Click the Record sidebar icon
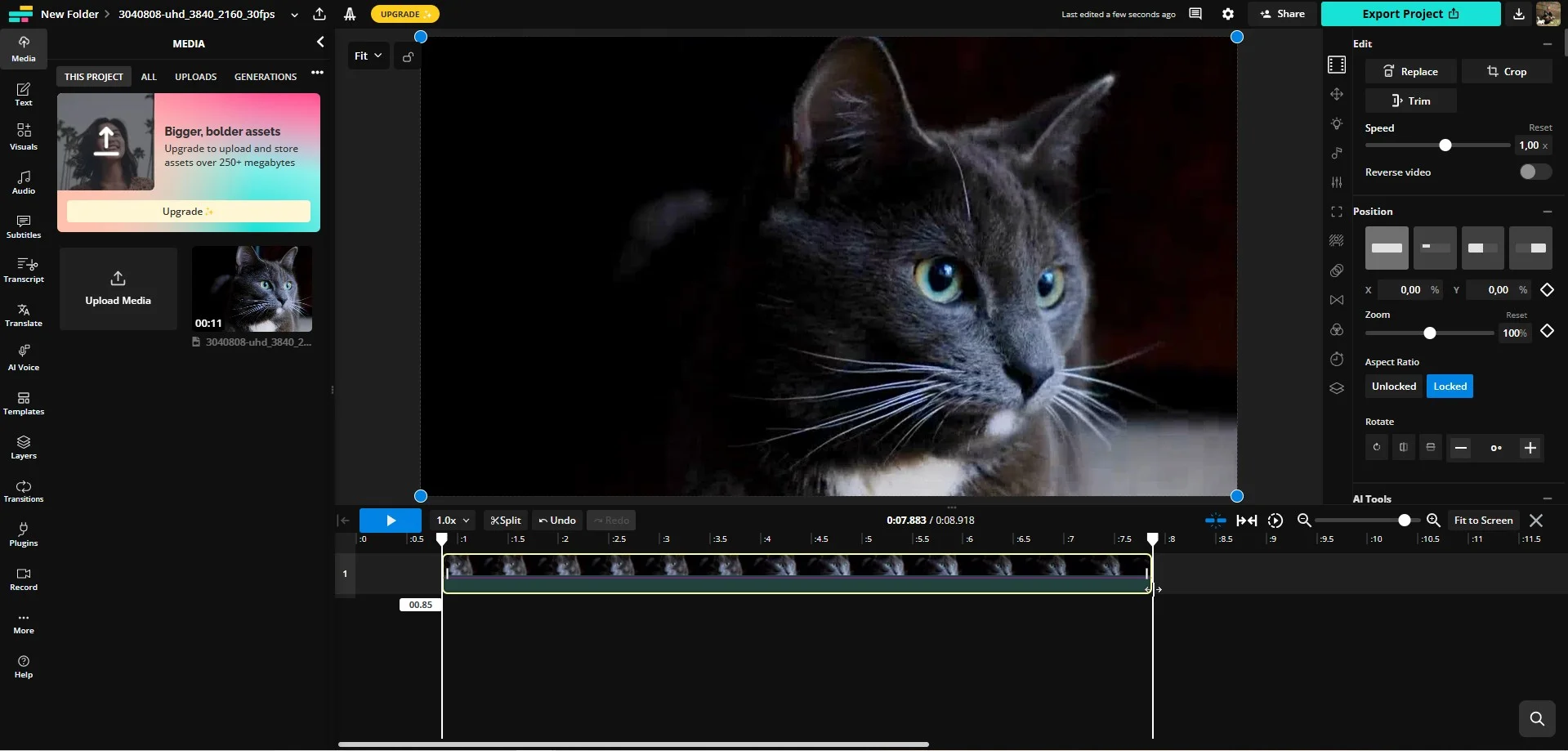 tap(24, 579)
